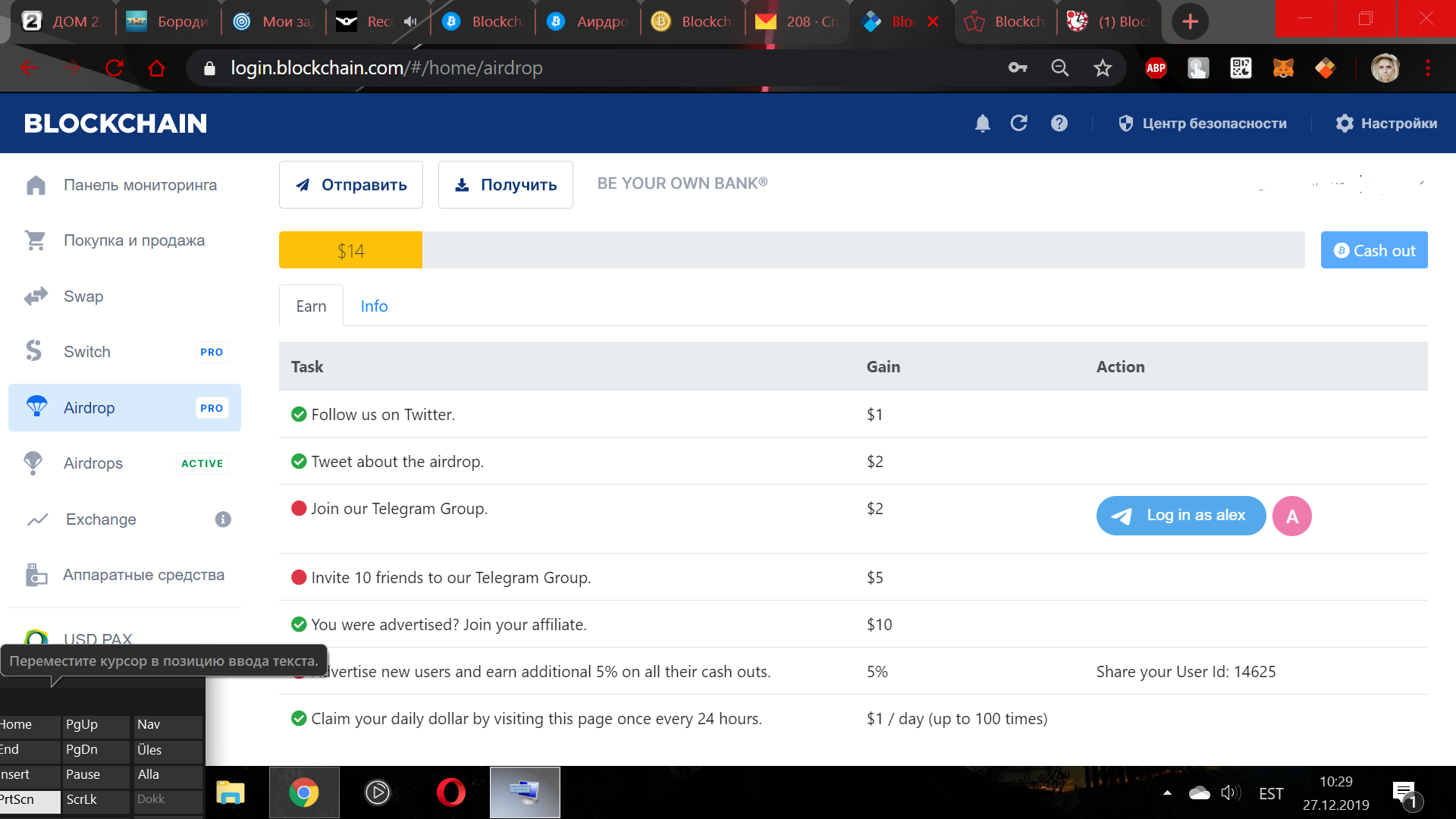Open Настройки settings
Viewport: 1456px width, 819px height.
click(1386, 124)
